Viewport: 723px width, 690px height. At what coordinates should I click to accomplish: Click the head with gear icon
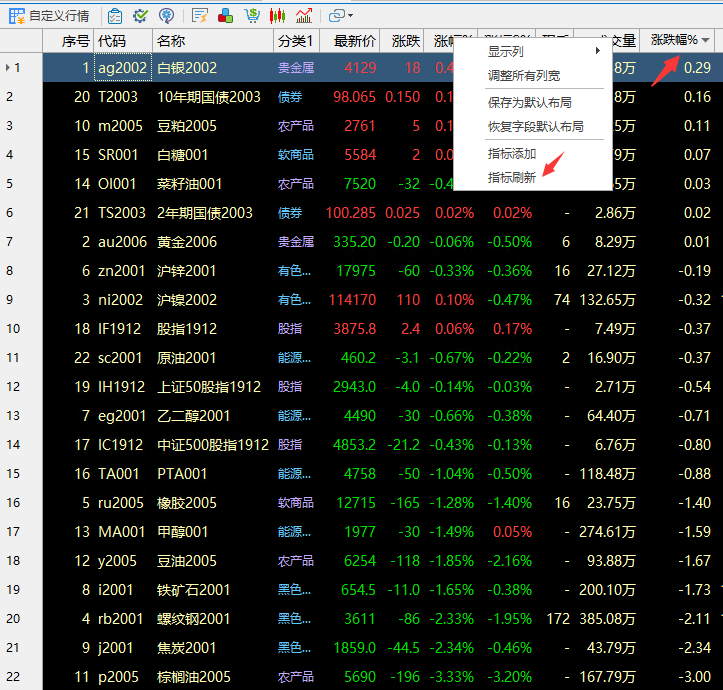click(x=166, y=16)
